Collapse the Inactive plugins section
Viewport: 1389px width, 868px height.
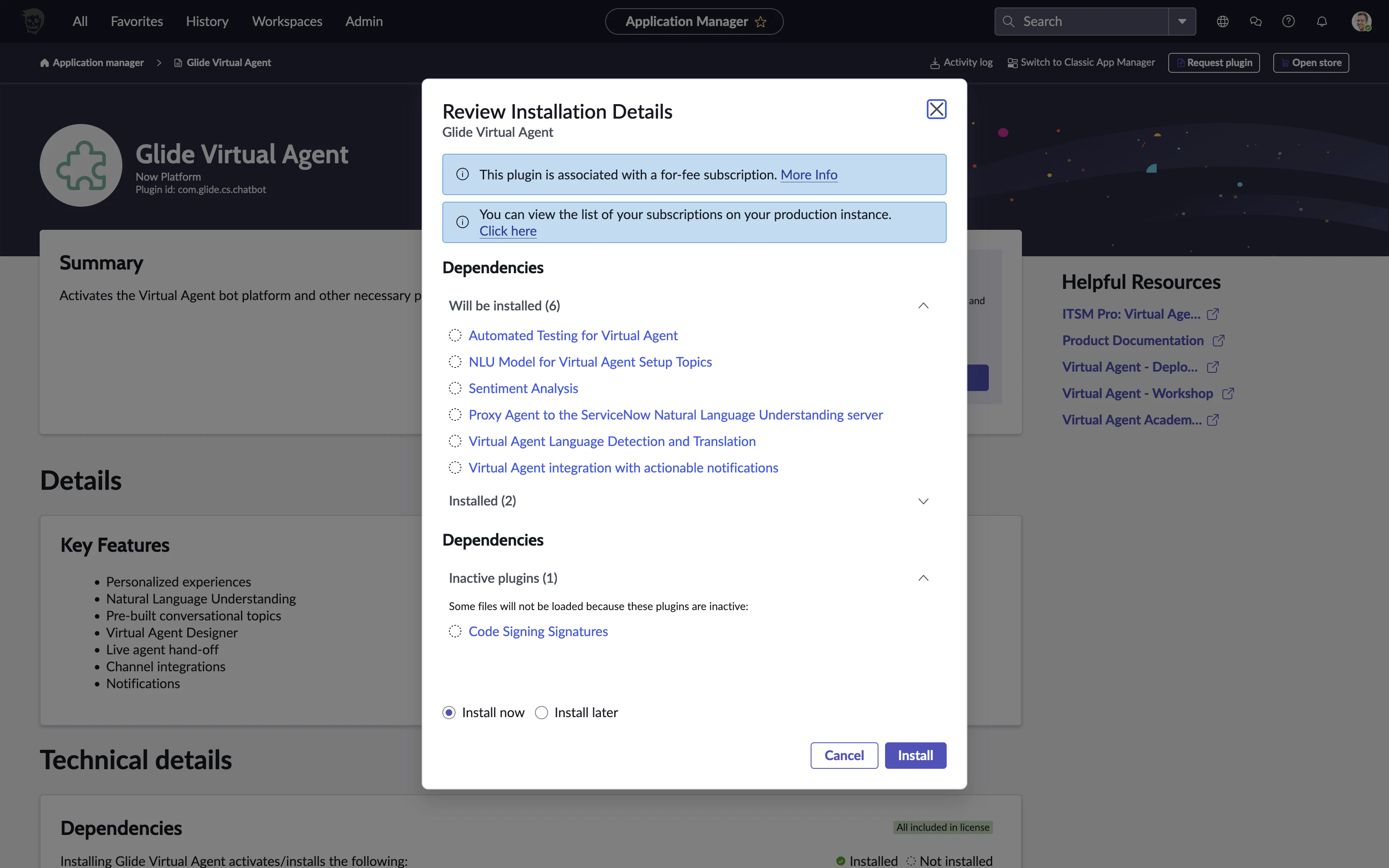pyautogui.click(x=923, y=578)
